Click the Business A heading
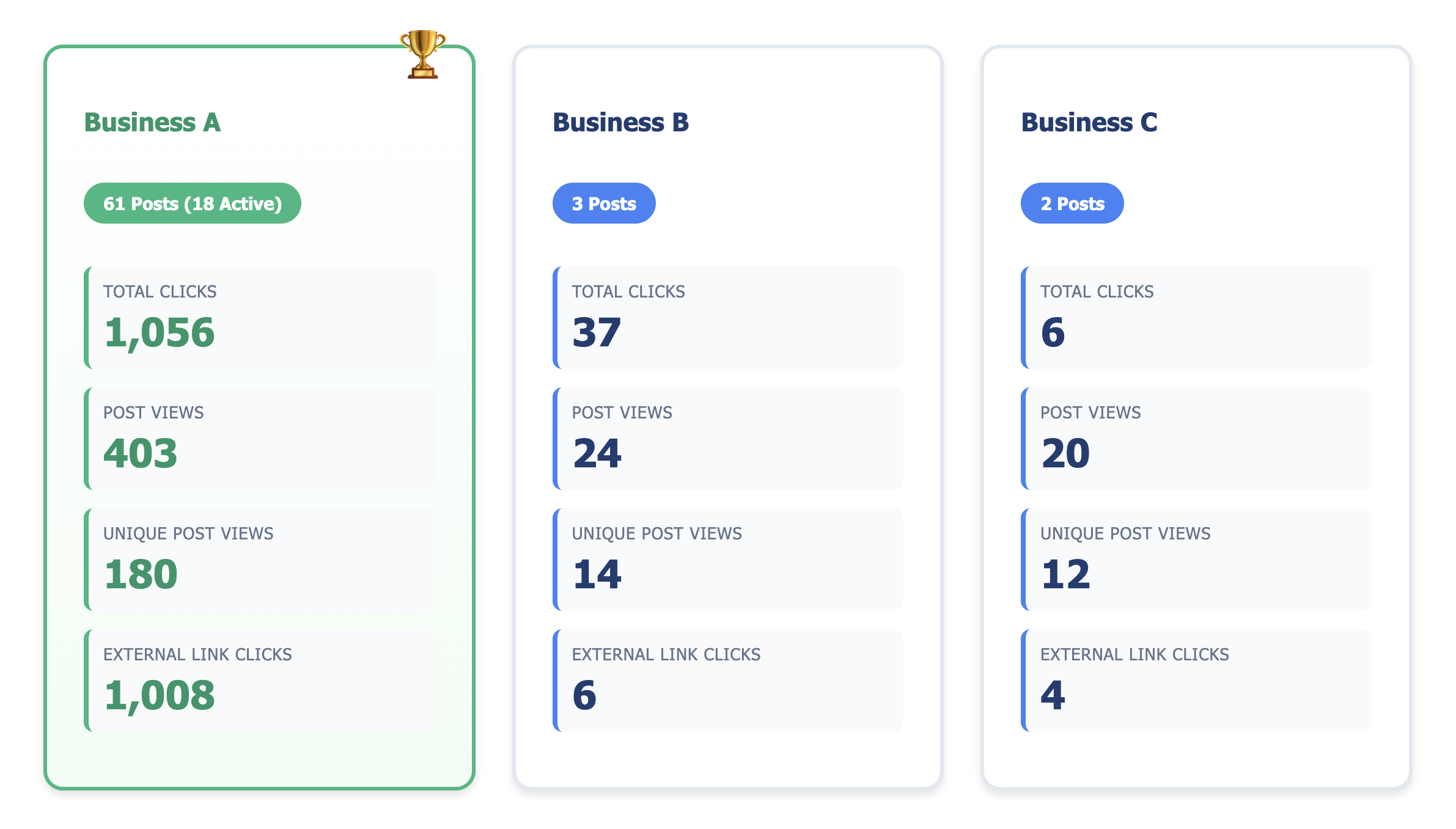Viewport: 1456px width, 829px height. 152,122
